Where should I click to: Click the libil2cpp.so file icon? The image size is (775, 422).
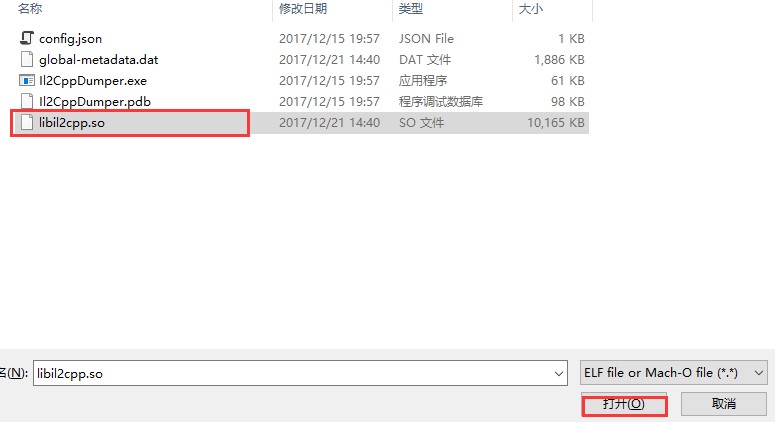point(27,122)
